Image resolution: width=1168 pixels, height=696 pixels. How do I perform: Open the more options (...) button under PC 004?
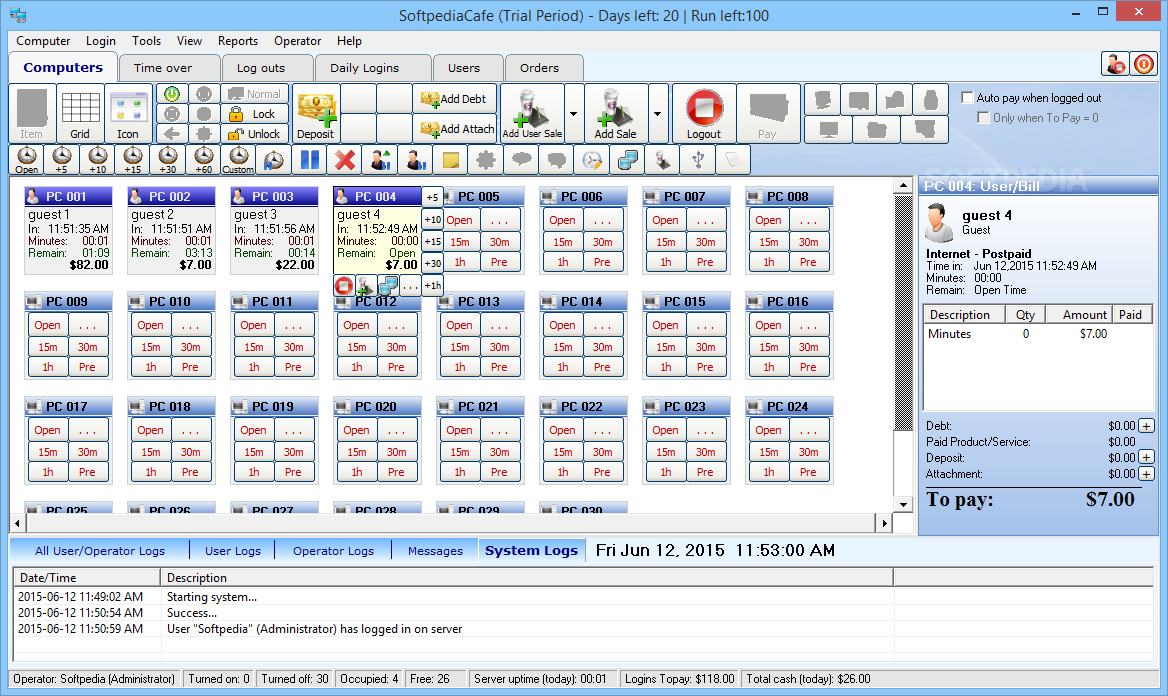point(410,285)
